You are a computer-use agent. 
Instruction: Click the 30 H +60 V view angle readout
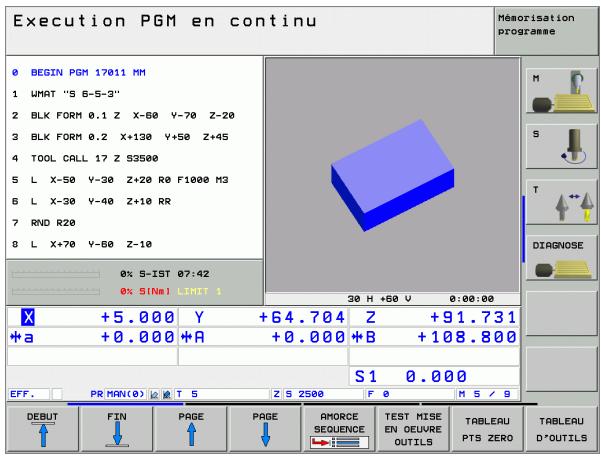[379, 299]
